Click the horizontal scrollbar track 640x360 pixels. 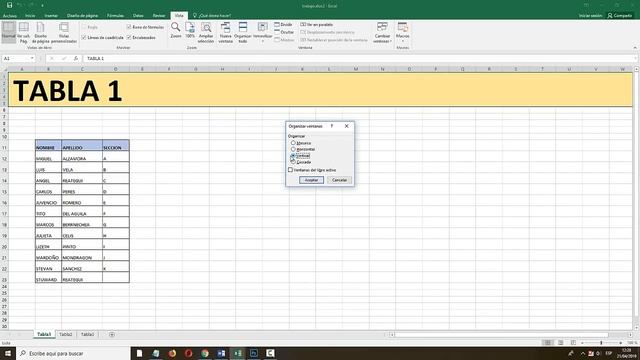[x=510, y=335]
